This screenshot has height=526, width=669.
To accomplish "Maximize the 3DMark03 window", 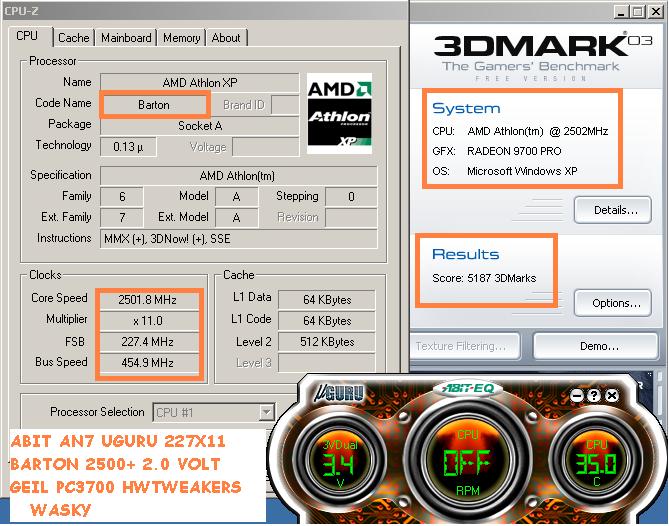I will [637, 12].
